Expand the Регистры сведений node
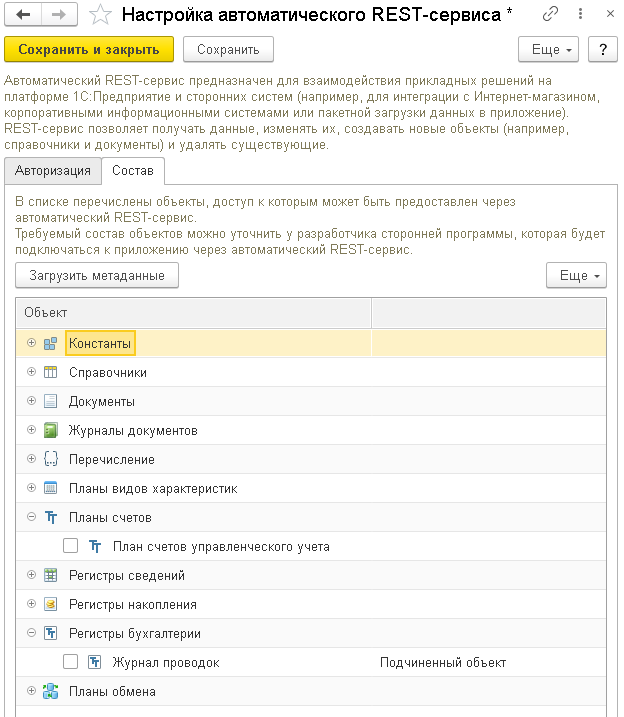The width and height of the screenshot is (624, 717). pyautogui.click(x=31, y=574)
